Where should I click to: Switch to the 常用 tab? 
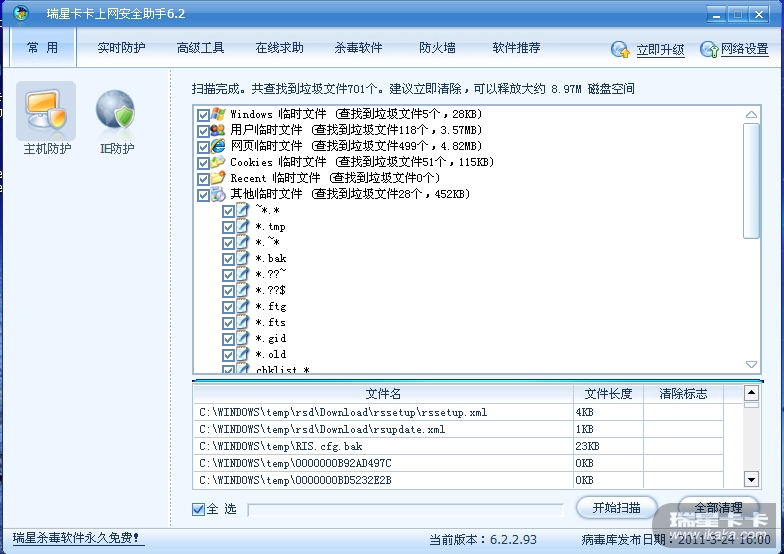(x=43, y=48)
